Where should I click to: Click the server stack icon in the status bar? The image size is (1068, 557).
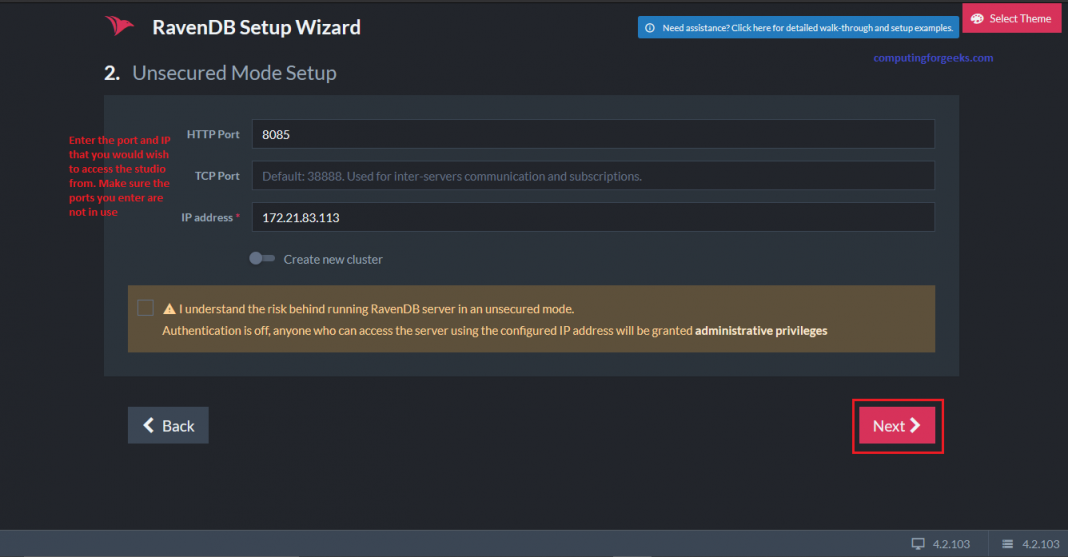tap(1007, 544)
